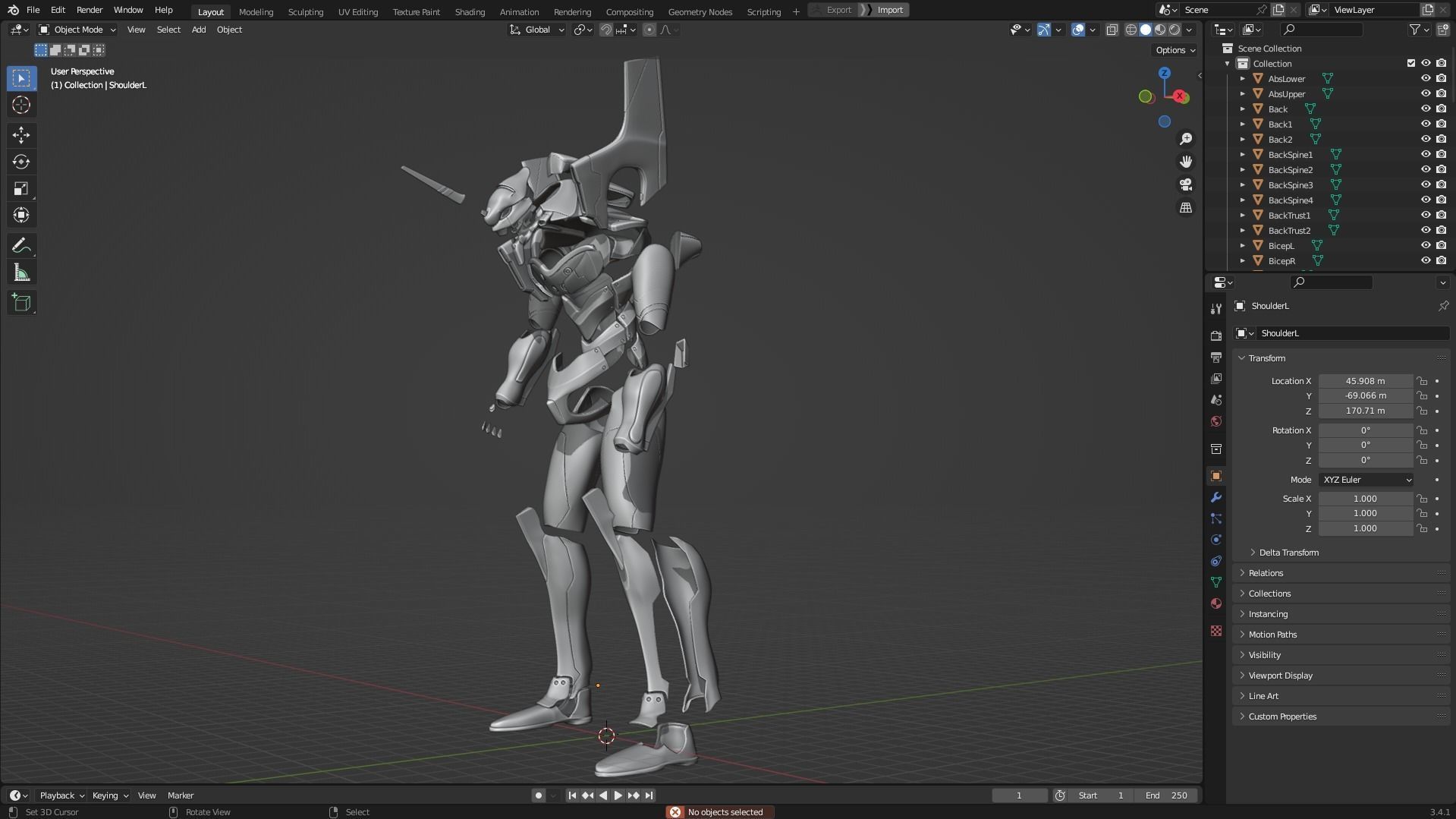Open the Playback menu in timeline
The width and height of the screenshot is (1456, 819).
pyautogui.click(x=61, y=795)
